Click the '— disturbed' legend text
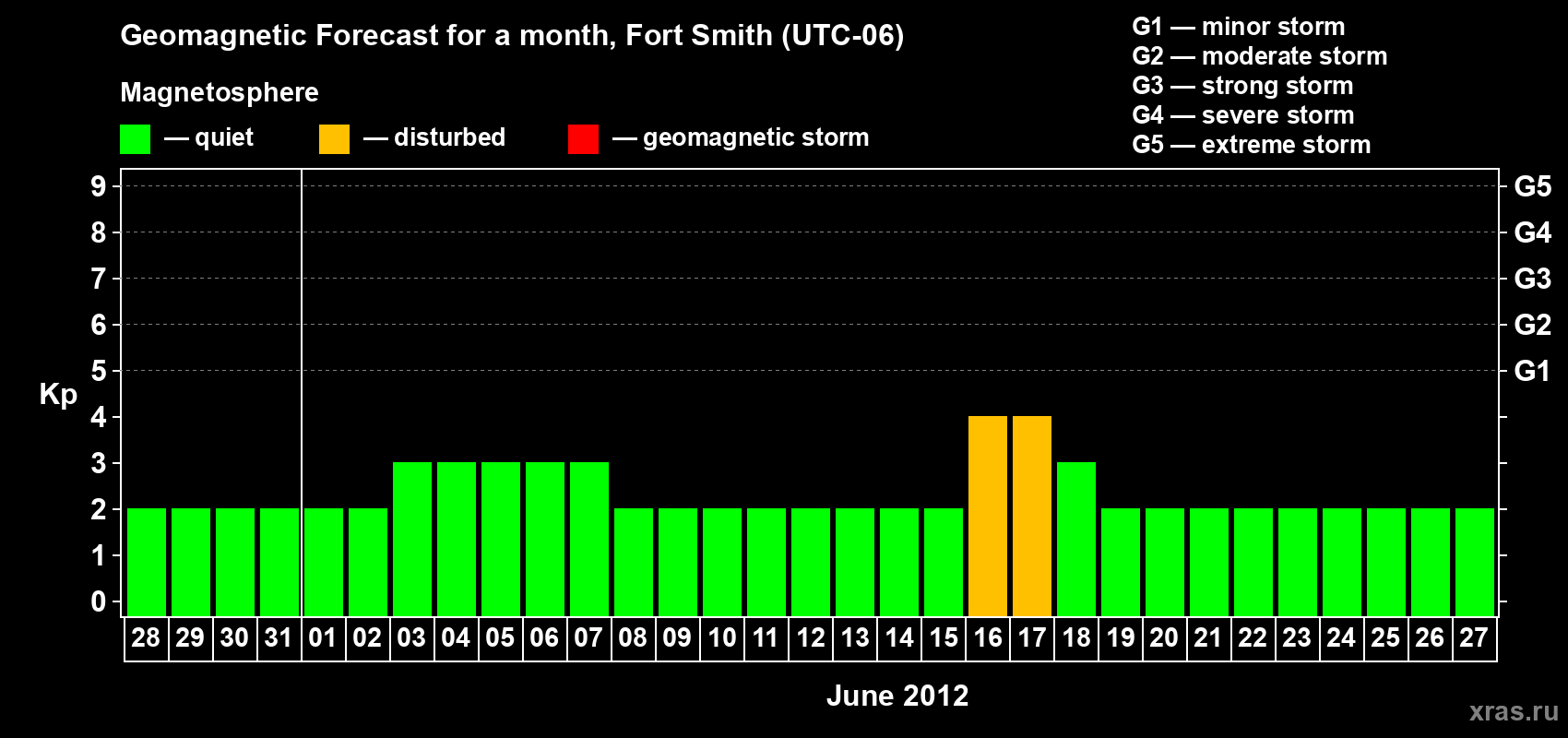 tap(434, 137)
